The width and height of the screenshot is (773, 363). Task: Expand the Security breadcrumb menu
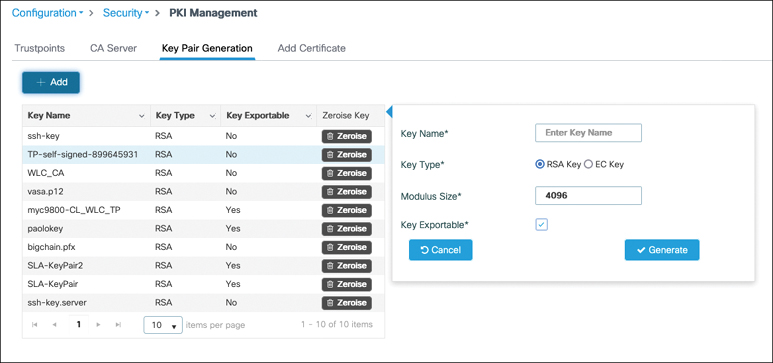(x=126, y=13)
